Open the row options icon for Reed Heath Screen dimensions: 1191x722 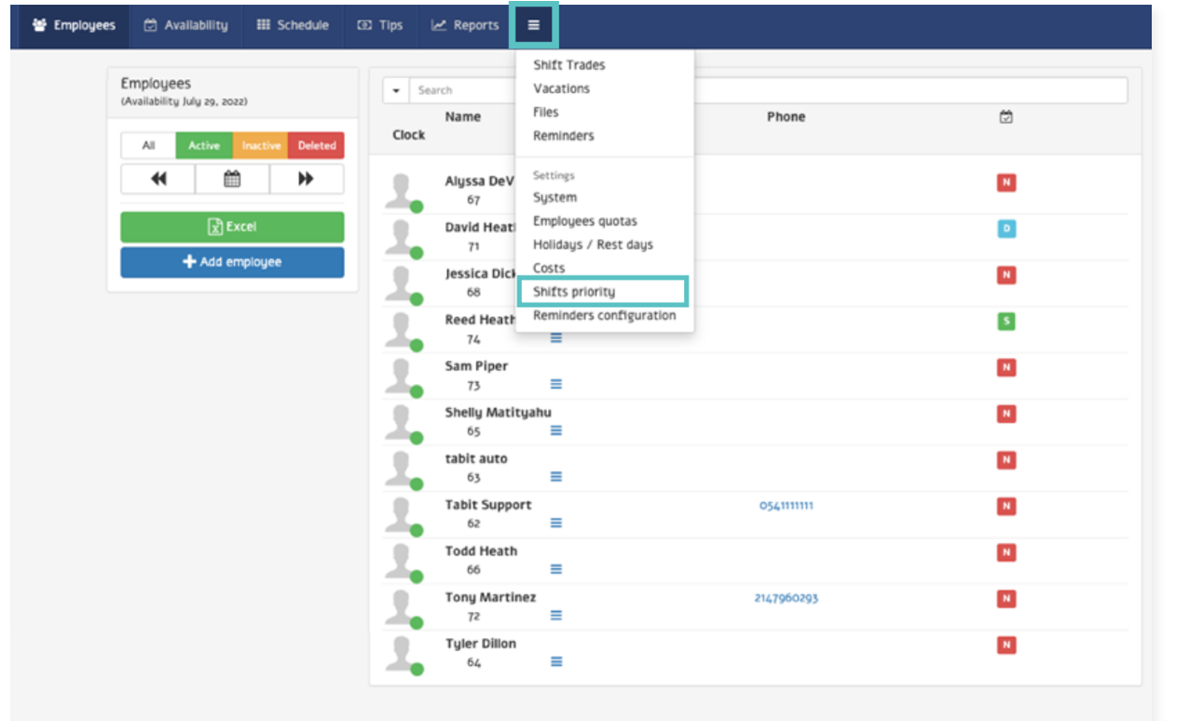coord(556,338)
